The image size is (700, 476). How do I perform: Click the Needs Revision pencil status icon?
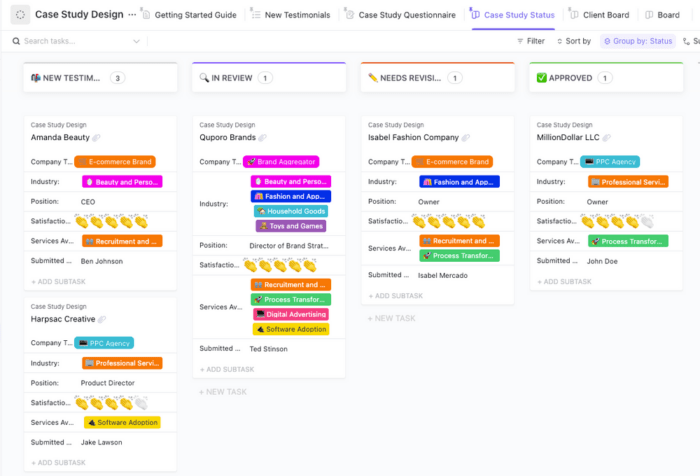(373, 78)
